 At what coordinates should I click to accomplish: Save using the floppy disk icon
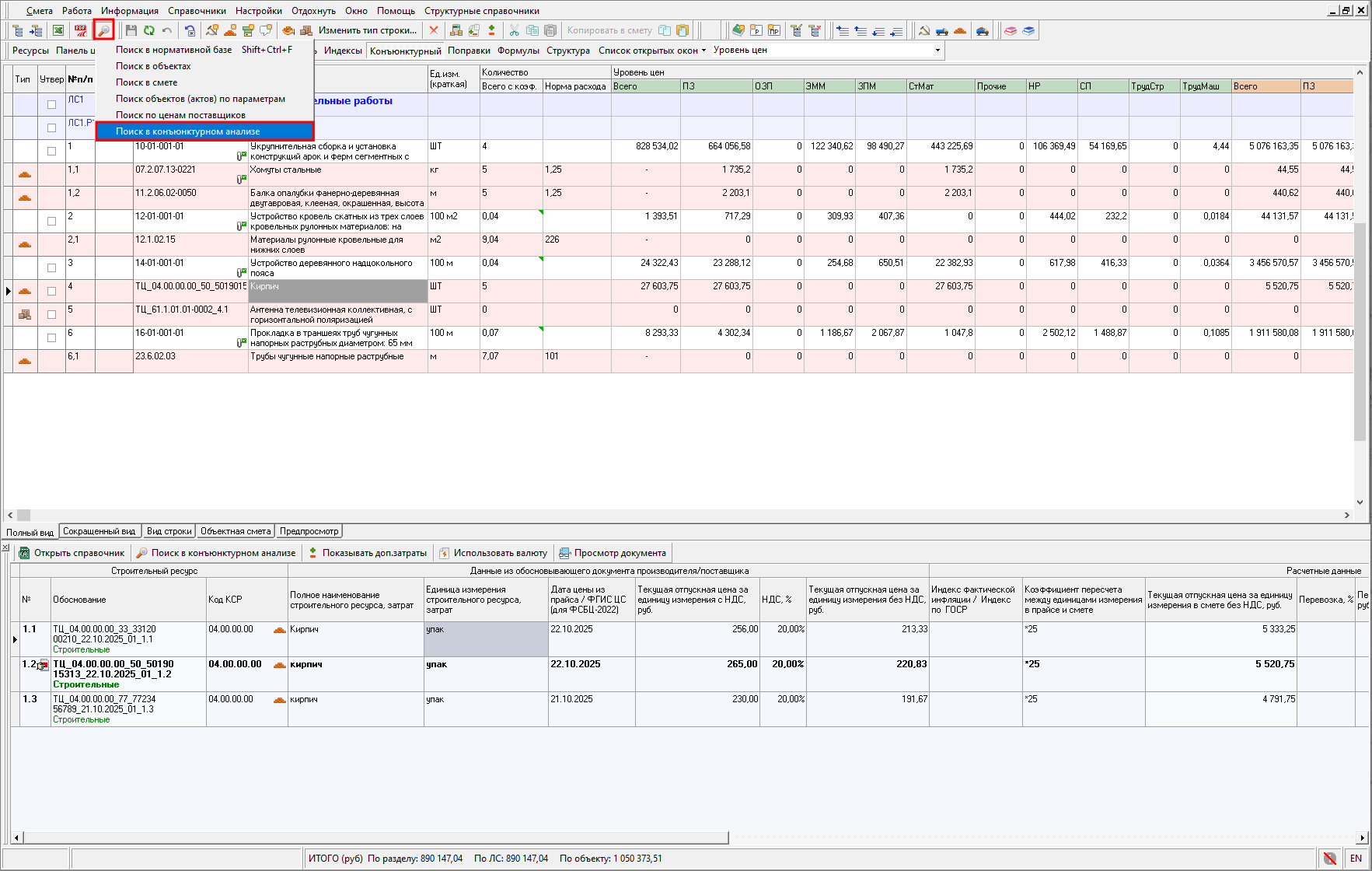[131, 30]
